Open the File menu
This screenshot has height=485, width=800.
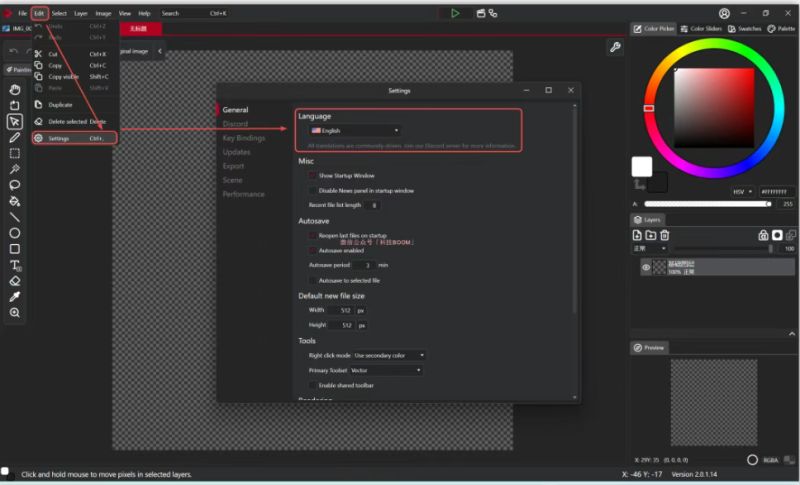22,13
